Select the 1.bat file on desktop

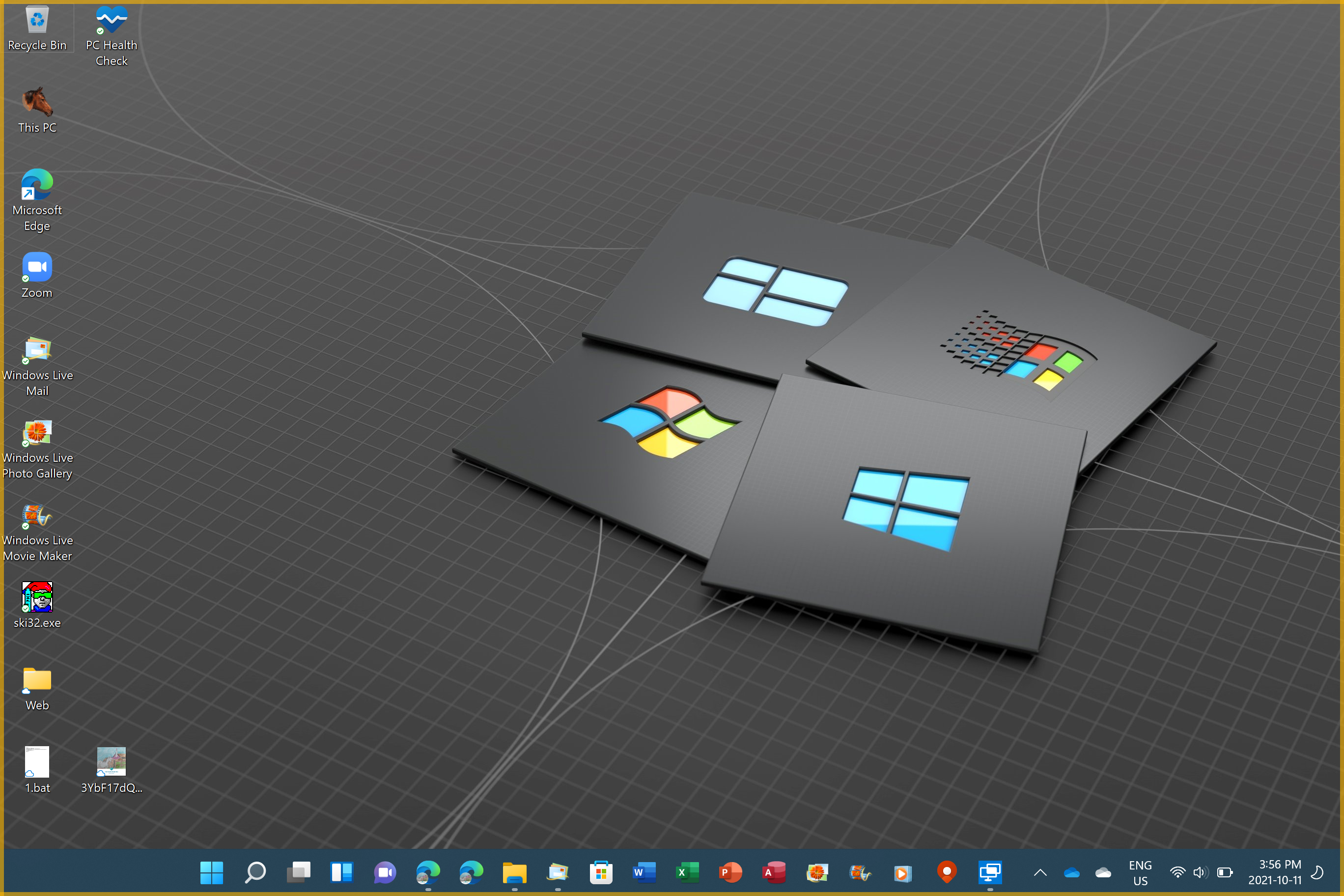tap(37, 770)
